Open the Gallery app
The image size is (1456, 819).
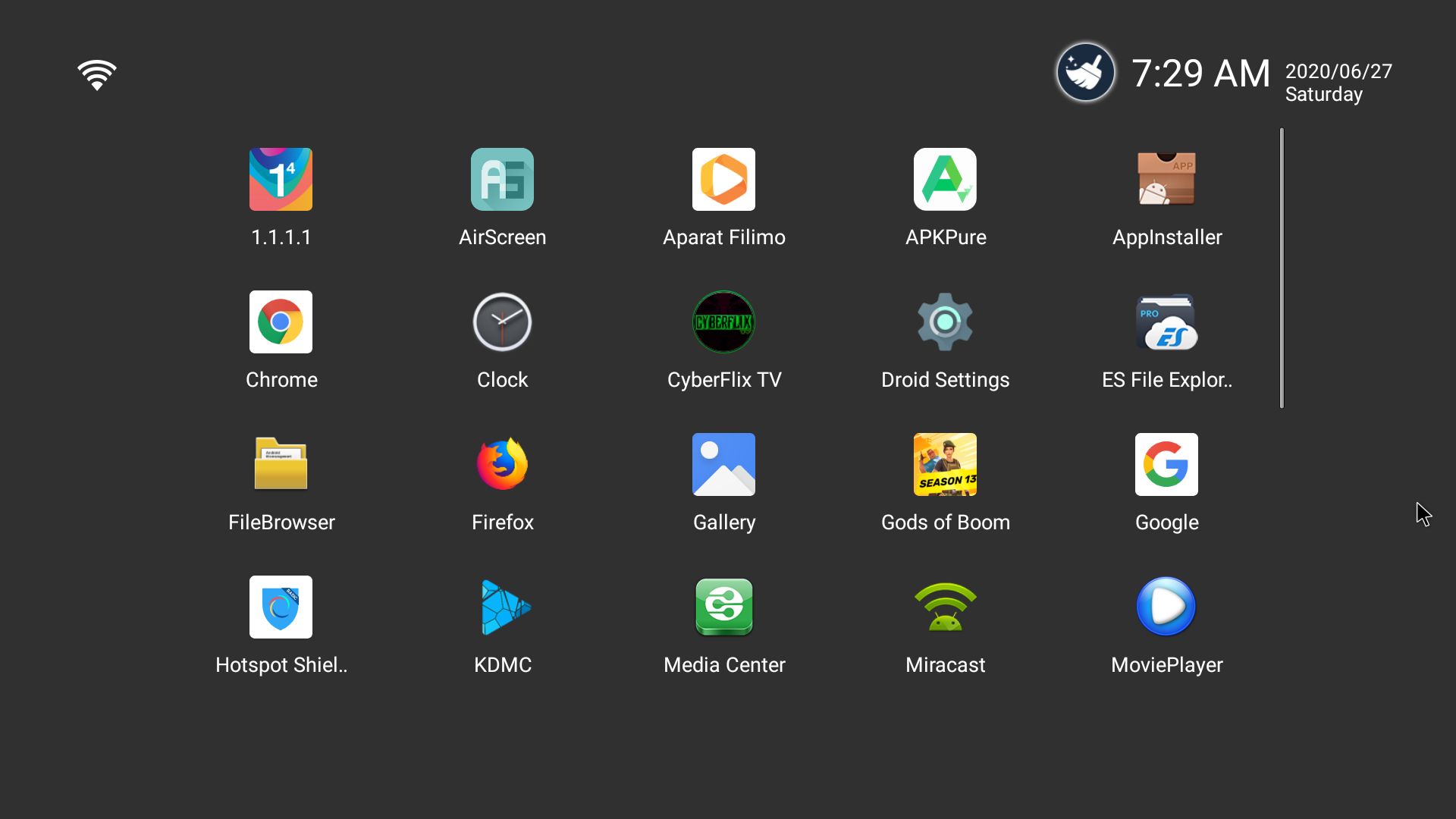pyautogui.click(x=723, y=464)
